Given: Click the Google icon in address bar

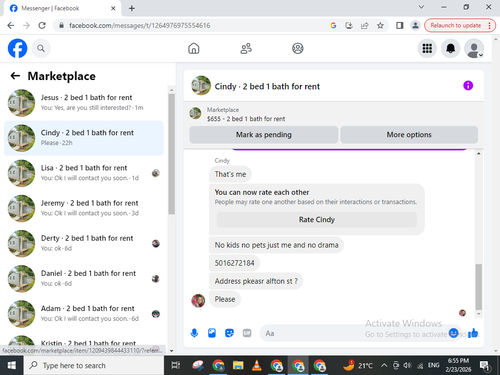Looking at the screenshot, I should [333, 25].
